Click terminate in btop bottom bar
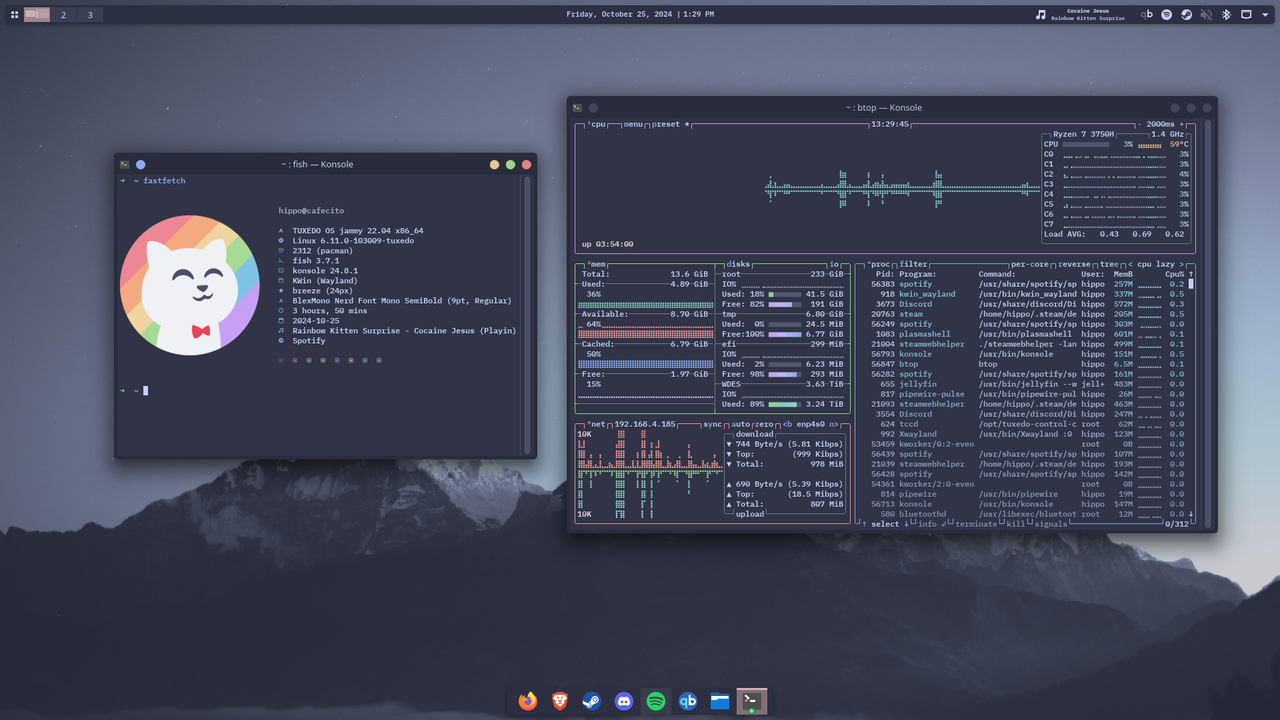Image resolution: width=1280 pixels, height=720 pixels. pyautogui.click(x=975, y=524)
